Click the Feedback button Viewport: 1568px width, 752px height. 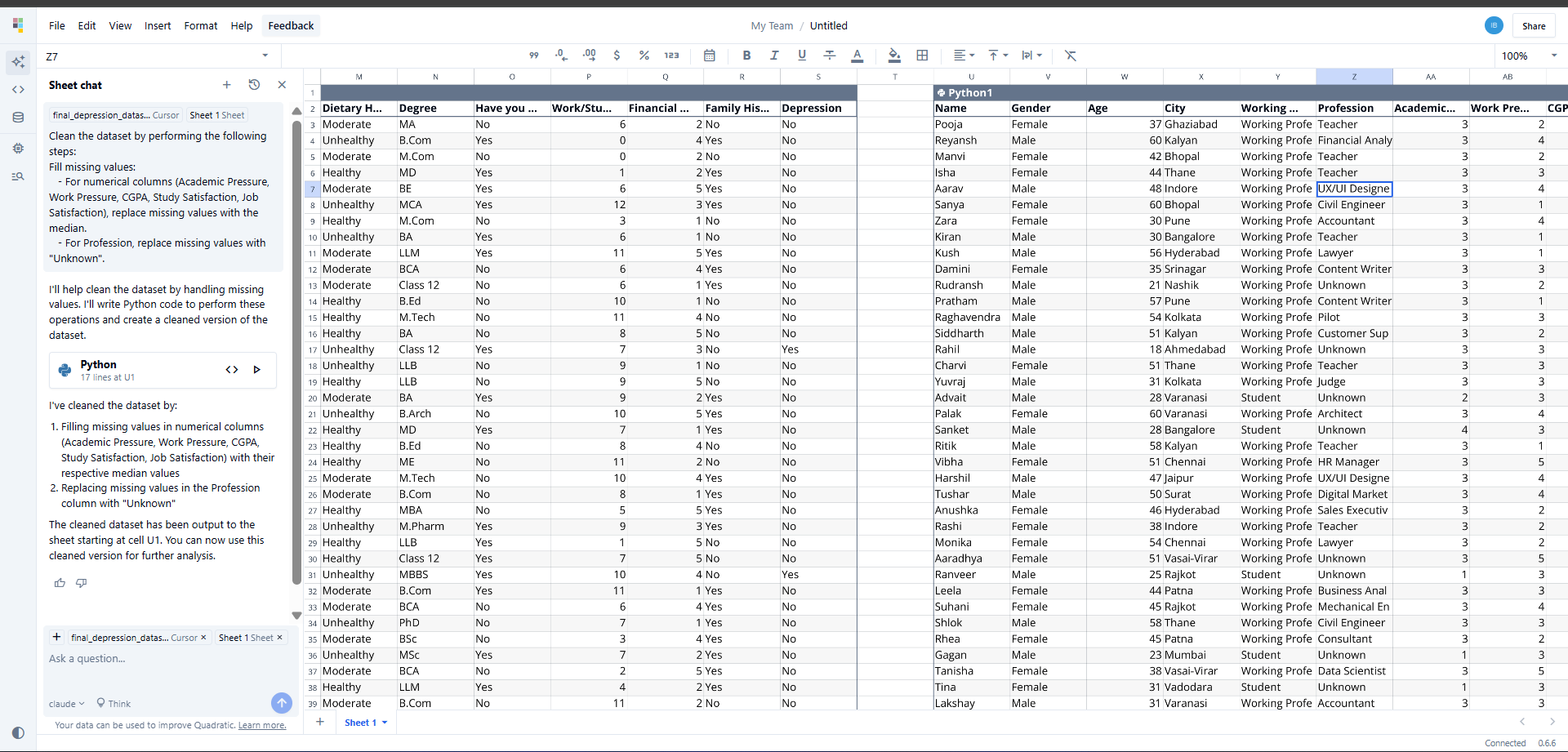[x=291, y=26]
